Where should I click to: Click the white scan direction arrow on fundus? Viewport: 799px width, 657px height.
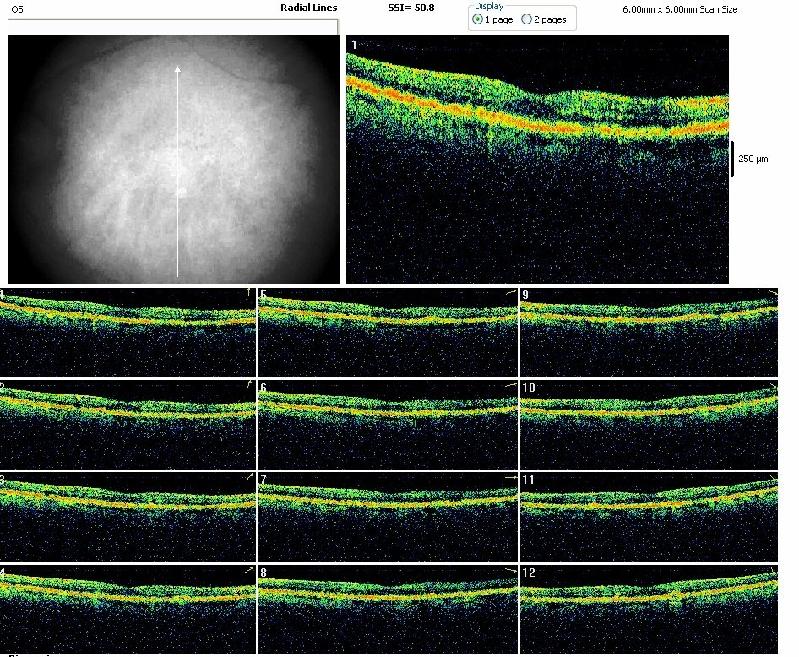178,170
